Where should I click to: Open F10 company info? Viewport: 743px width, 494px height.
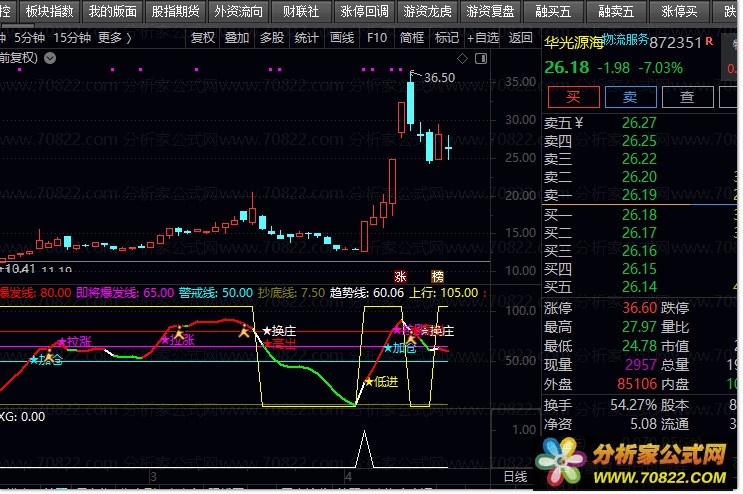point(377,38)
